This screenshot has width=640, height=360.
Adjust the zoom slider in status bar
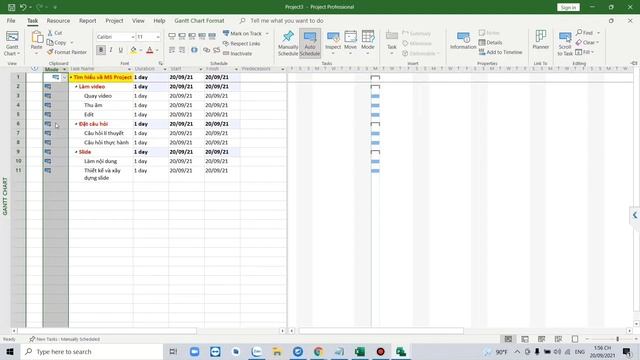(618, 339)
